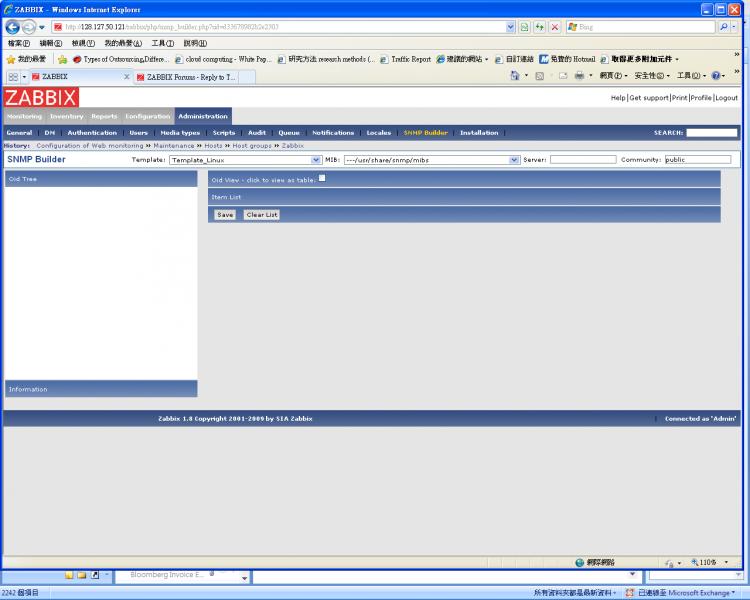Screen dimensions: 750x600
Task: Click the red Stop loading icon
Action: point(555,27)
